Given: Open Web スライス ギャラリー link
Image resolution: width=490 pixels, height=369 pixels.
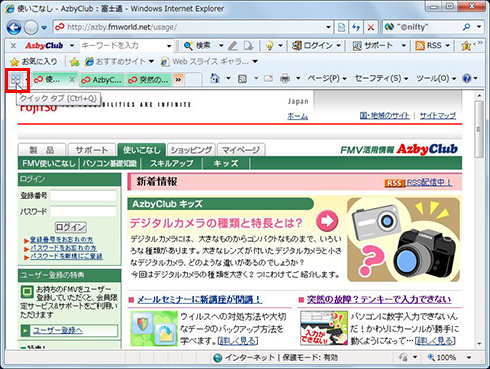Looking at the screenshot, I should pyautogui.click(x=209, y=62).
